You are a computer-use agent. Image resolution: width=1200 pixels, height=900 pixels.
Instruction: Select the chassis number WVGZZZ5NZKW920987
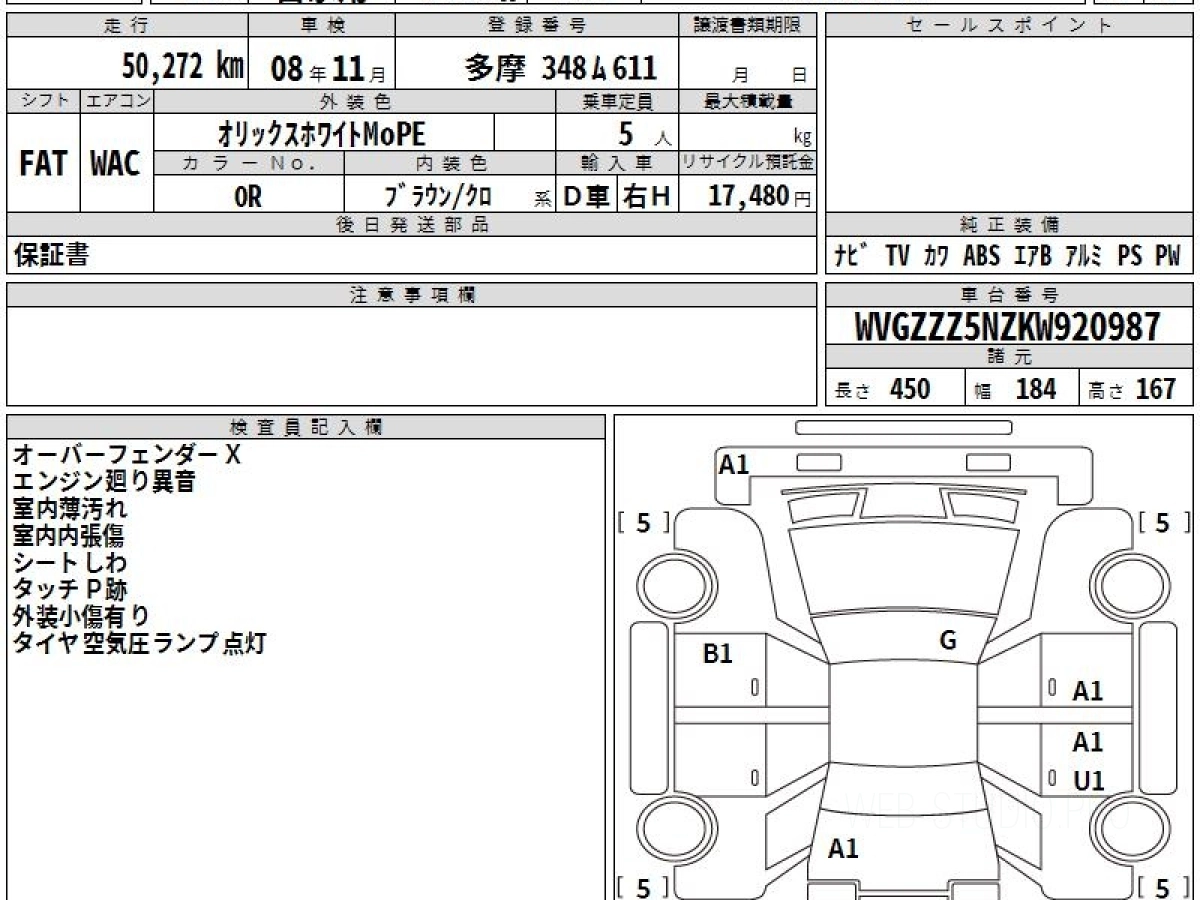(x=1008, y=326)
